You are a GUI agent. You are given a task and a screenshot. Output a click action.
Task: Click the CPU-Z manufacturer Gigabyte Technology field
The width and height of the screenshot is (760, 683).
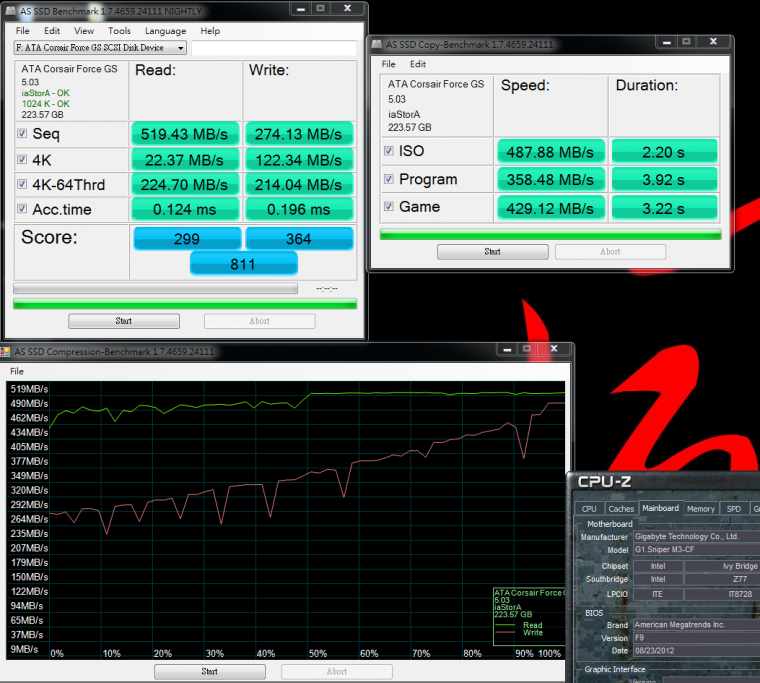[697, 537]
